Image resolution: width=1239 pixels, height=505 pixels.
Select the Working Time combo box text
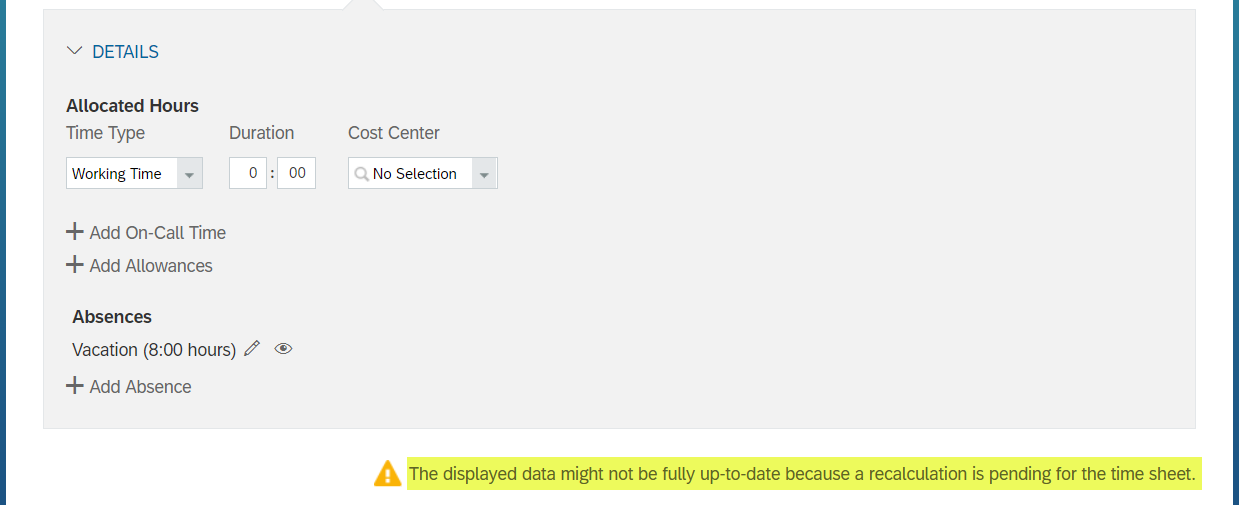click(117, 174)
